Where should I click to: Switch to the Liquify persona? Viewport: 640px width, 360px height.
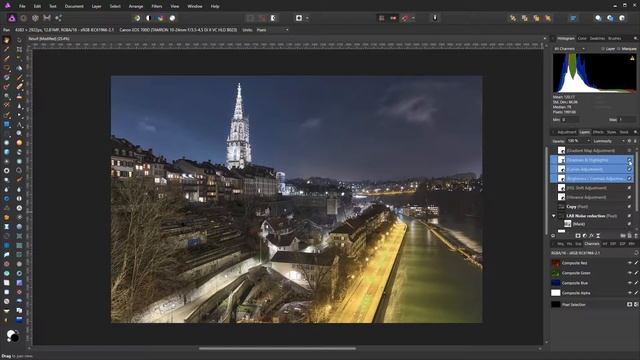pyautogui.click(x=24, y=18)
